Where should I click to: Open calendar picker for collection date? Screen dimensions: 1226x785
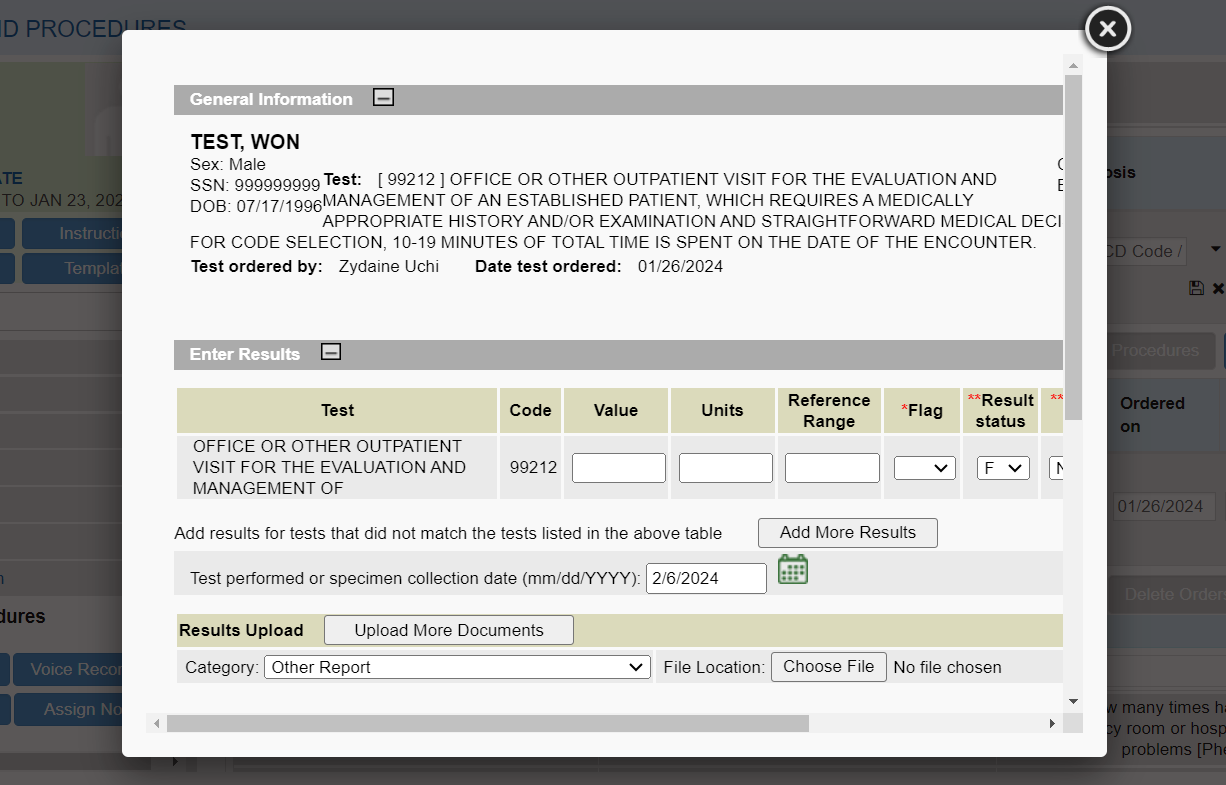(x=792, y=570)
